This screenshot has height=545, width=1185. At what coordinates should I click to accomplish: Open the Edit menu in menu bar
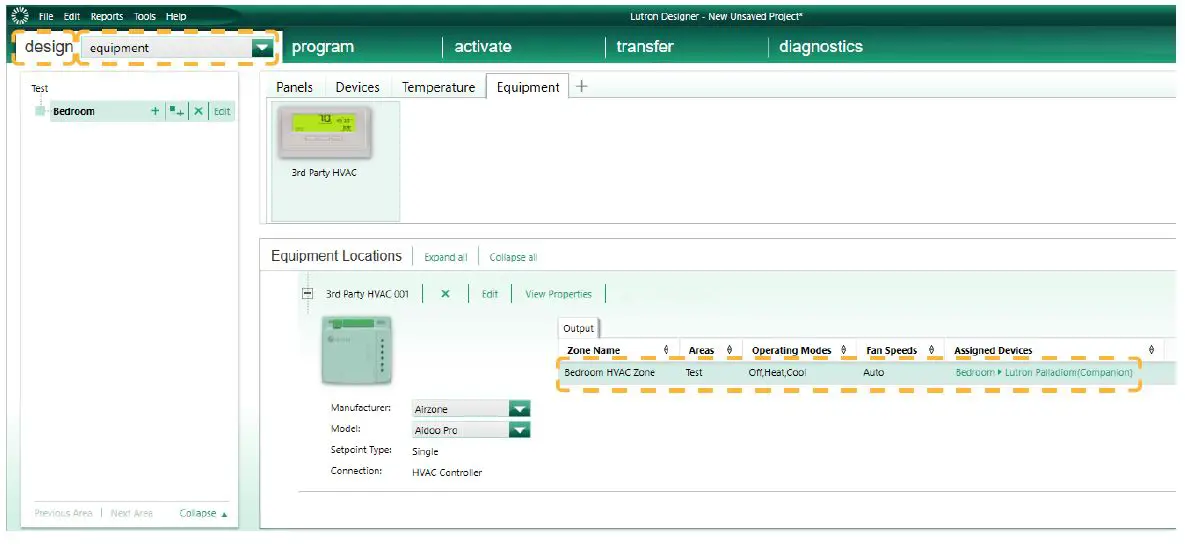tap(72, 16)
